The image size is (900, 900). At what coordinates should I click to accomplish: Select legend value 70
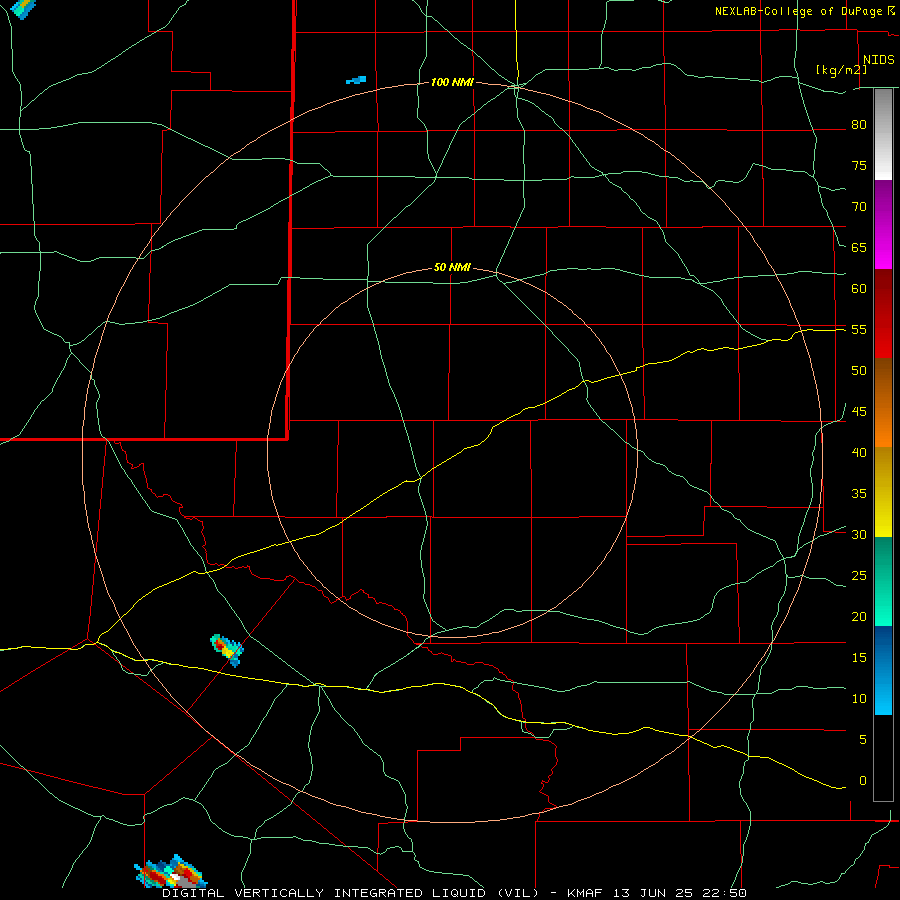pyautogui.click(x=859, y=207)
